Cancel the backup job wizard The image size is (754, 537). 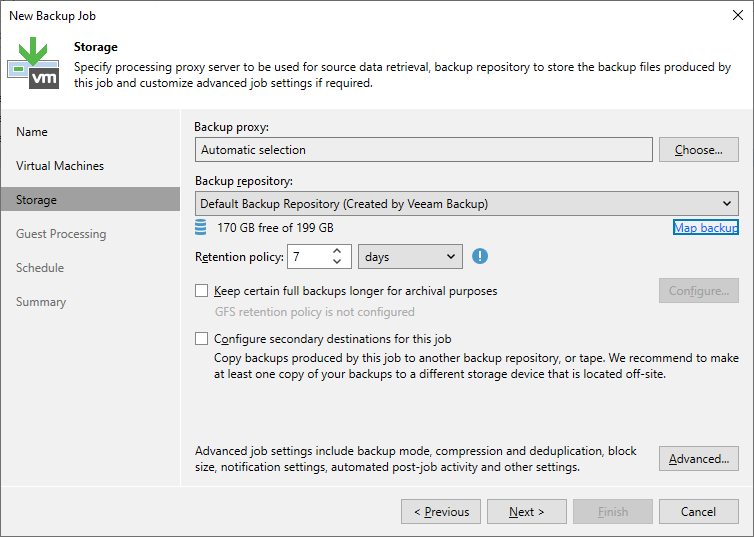[699, 512]
